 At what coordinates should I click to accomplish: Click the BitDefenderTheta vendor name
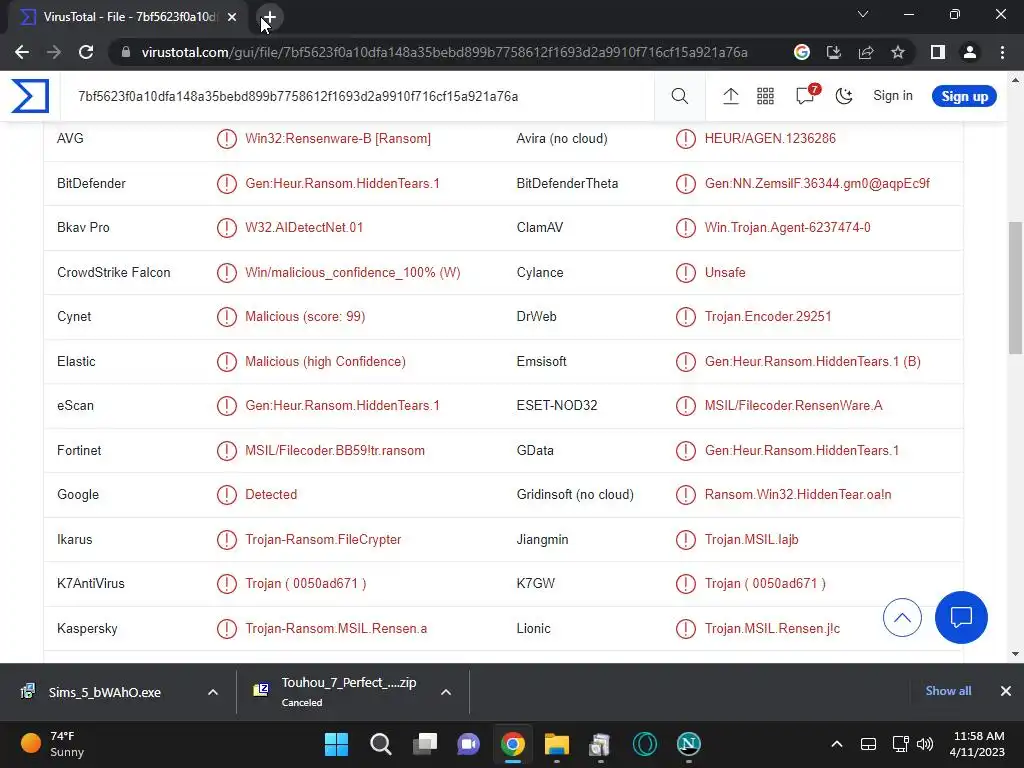pos(567,184)
